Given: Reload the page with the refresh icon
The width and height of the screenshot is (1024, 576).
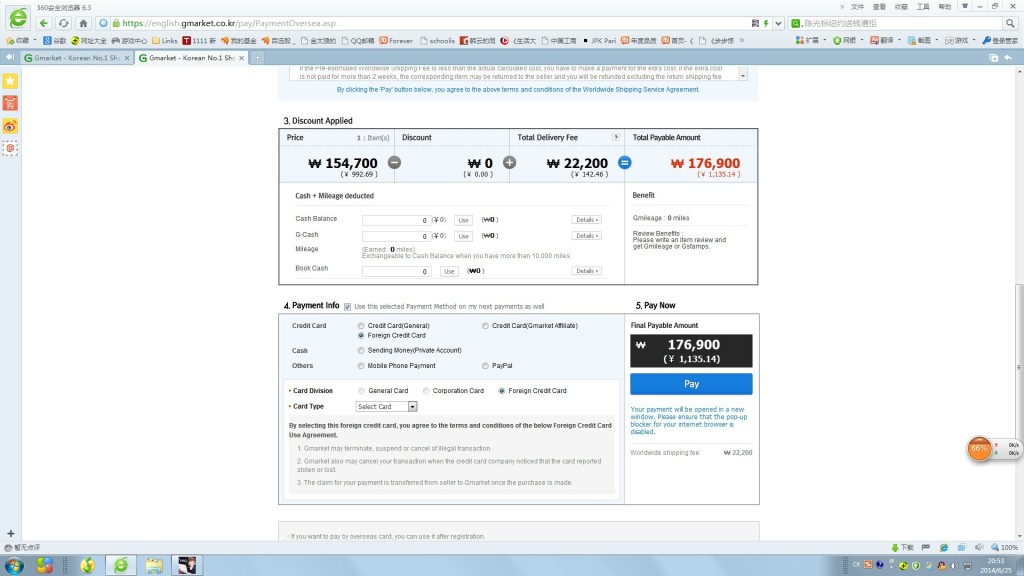Looking at the screenshot, I should pyautogui.click(x=63, y=23).
